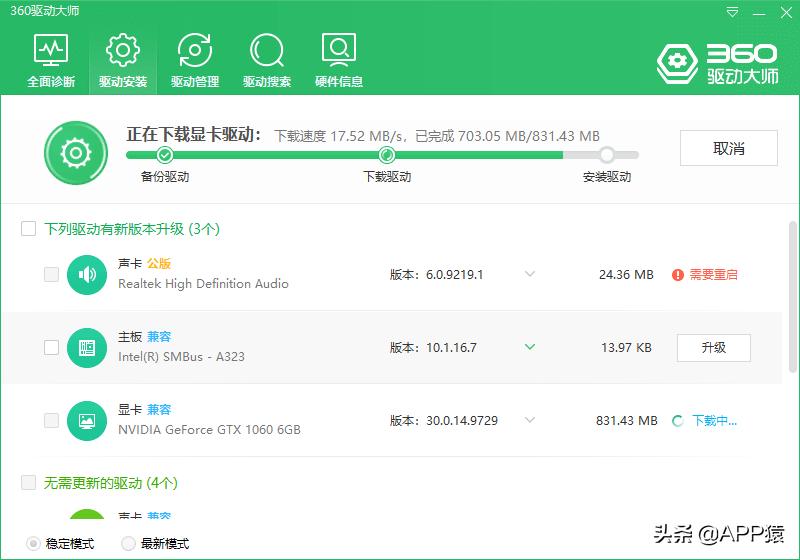Click the 13.97 KB size value
The width and height of the screenshot is (800, 560).
tap(626, 347)
